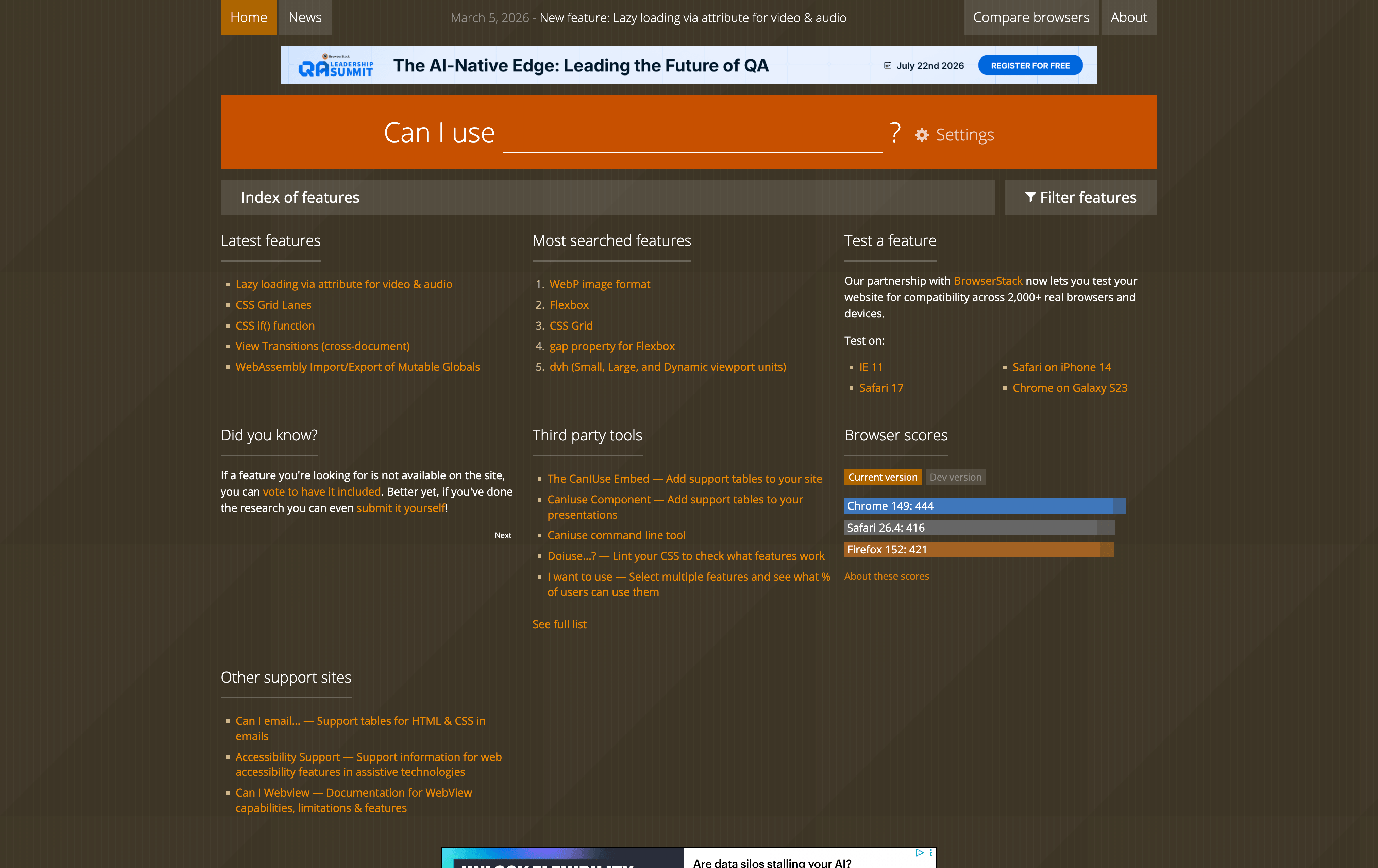Viewport: 1378px width, 868px height.
Task: Open Compare browsers page
Action: point(1031,17)
